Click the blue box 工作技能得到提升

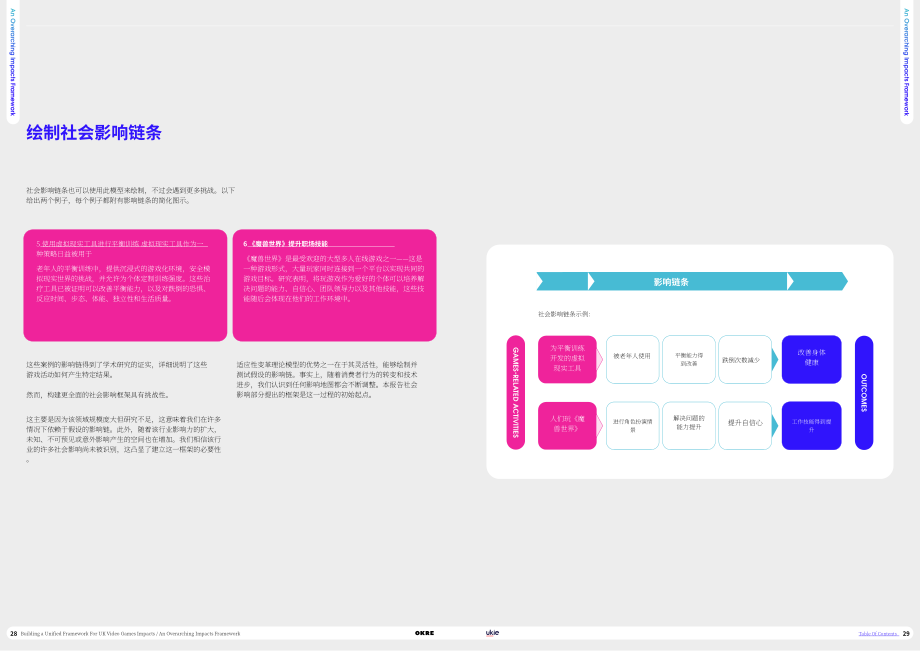(x=811, y=426)
